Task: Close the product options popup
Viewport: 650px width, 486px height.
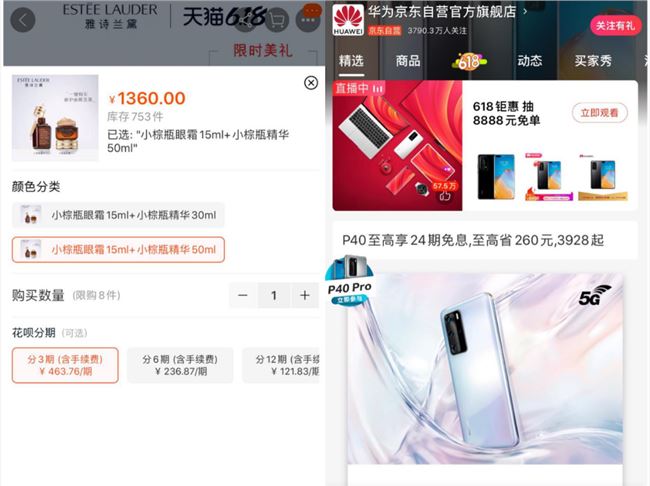Action: (311, 83)
